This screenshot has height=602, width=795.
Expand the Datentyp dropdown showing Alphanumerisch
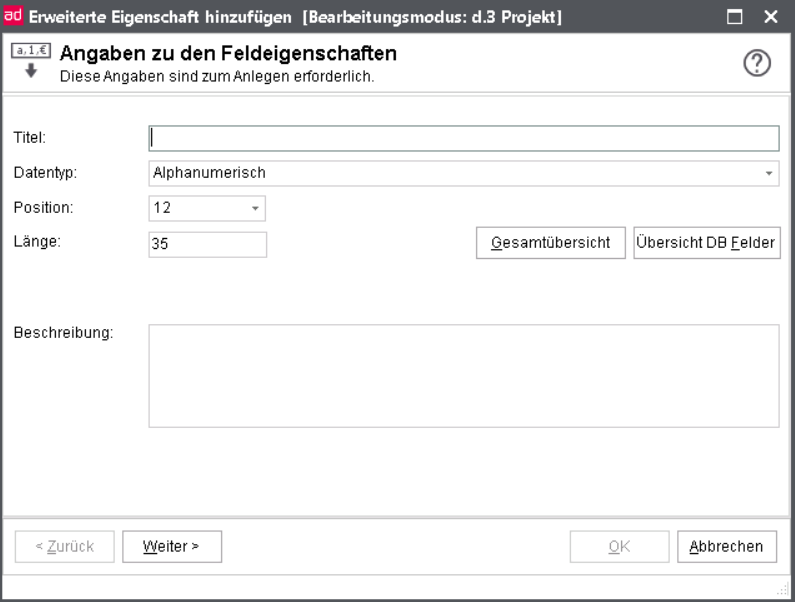[769, 174]
